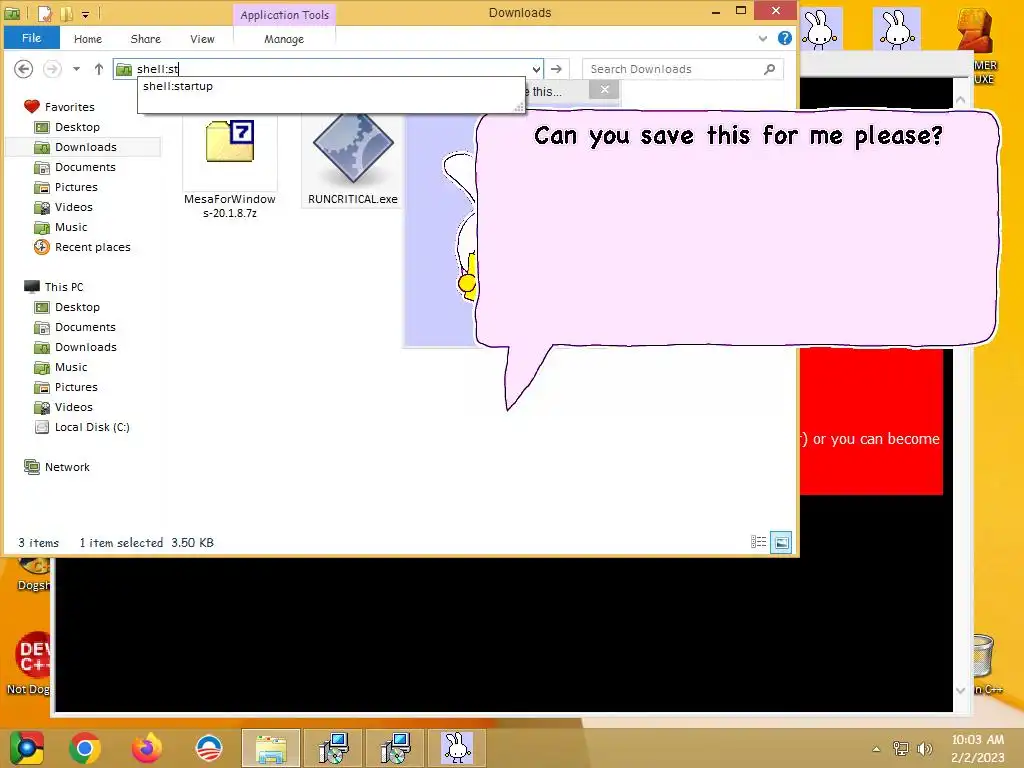This screenshot has width=1024, height=768.
Task: Select the Application Tools contextual tab
Action: tap(284, 14)
